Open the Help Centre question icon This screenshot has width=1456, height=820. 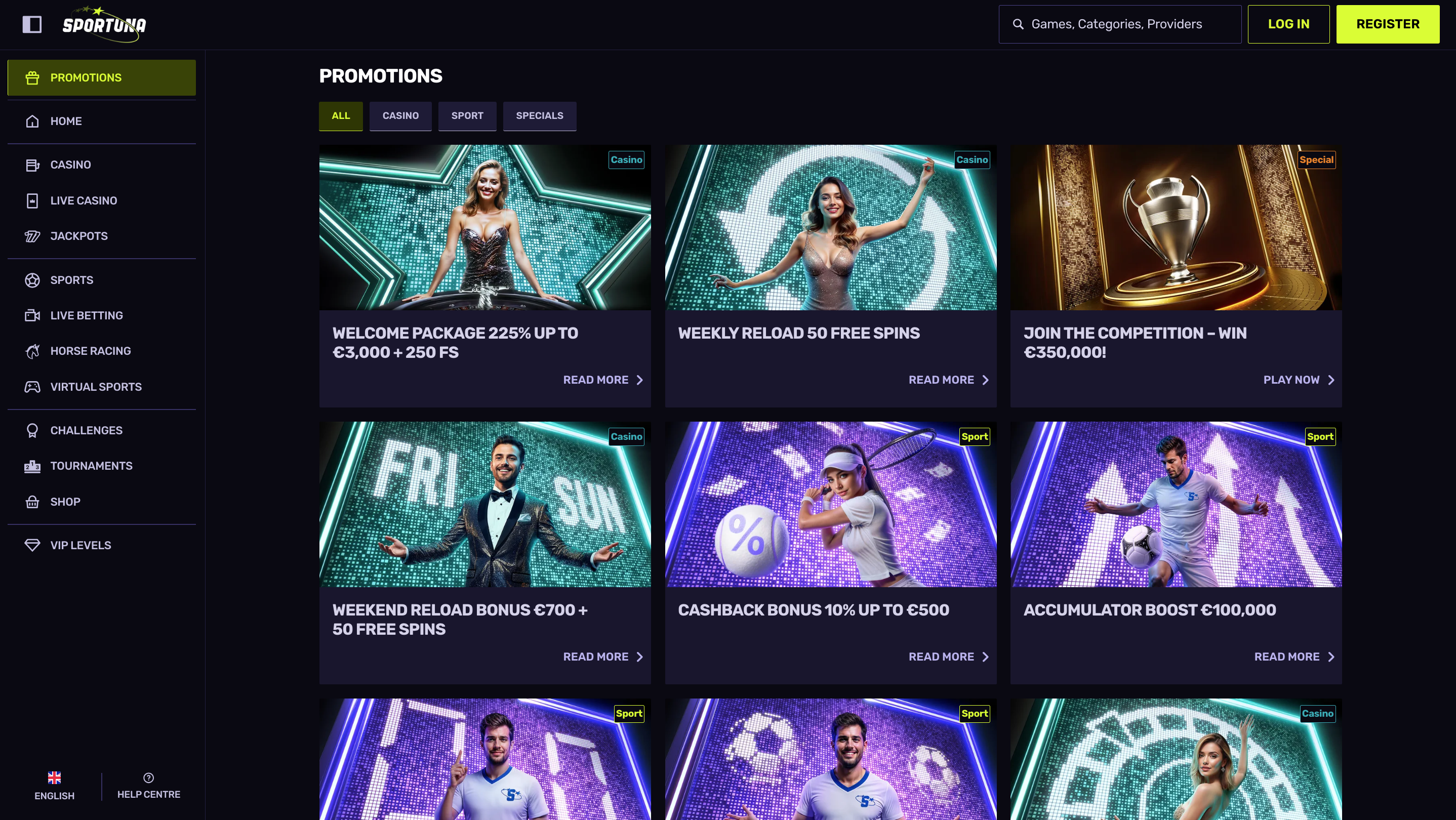149,777
